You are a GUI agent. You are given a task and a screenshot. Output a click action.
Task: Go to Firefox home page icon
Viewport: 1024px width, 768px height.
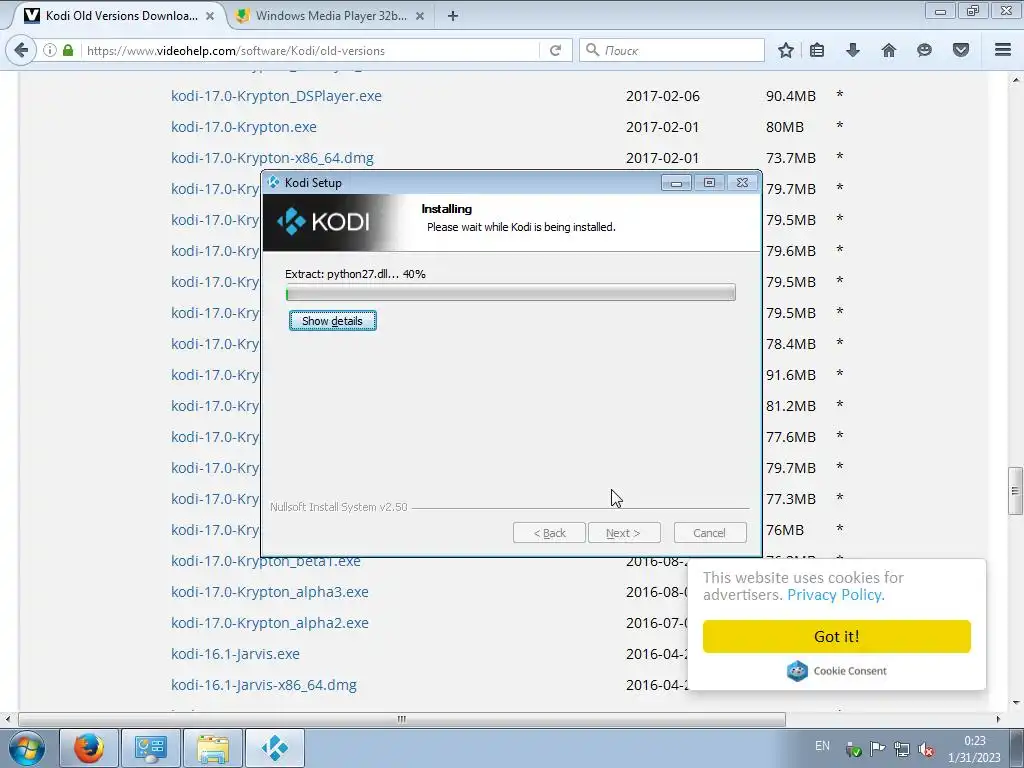click(x=888, y=50)
